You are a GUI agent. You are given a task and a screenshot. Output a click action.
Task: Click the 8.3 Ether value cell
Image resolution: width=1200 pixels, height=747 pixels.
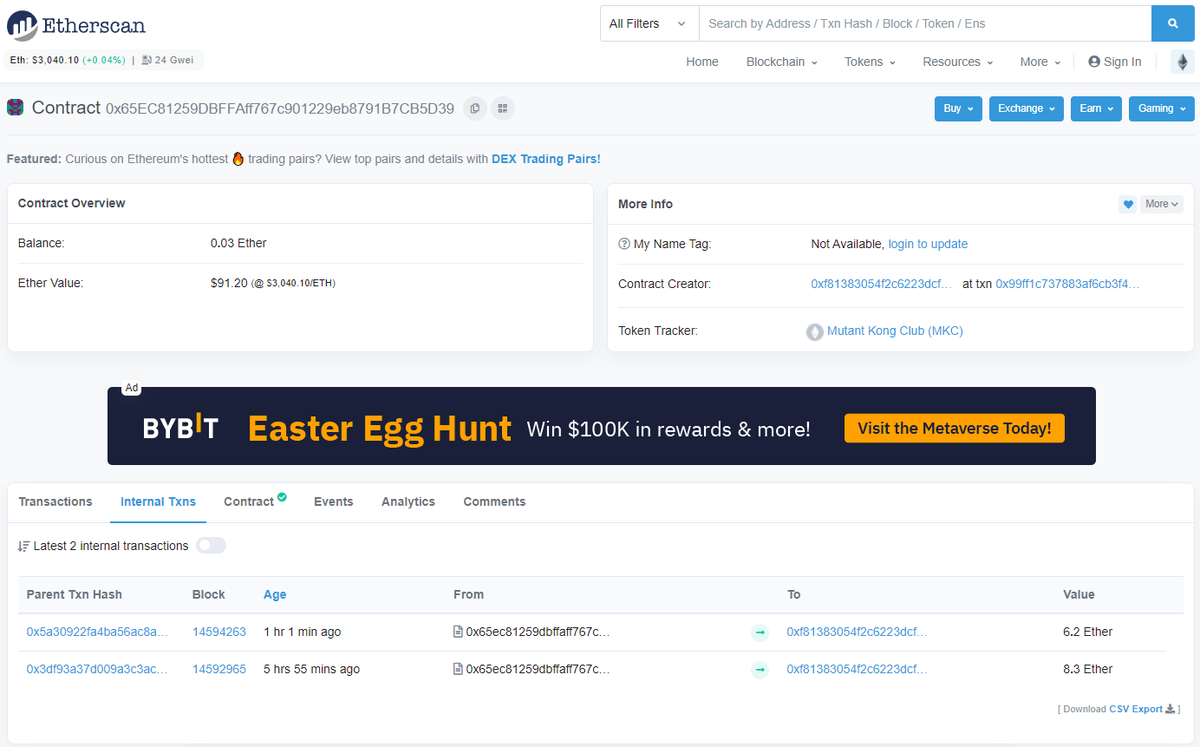(1088, 669)
